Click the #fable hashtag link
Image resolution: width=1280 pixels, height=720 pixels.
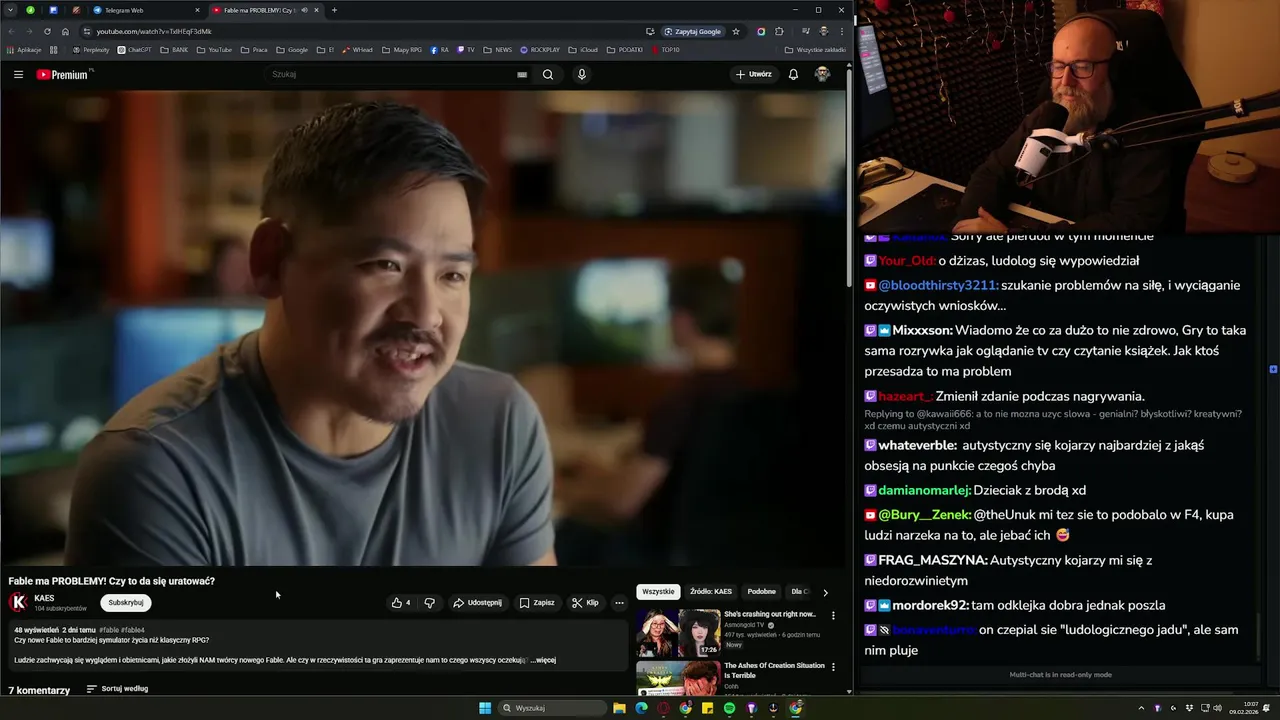click(x=109, y=630)
